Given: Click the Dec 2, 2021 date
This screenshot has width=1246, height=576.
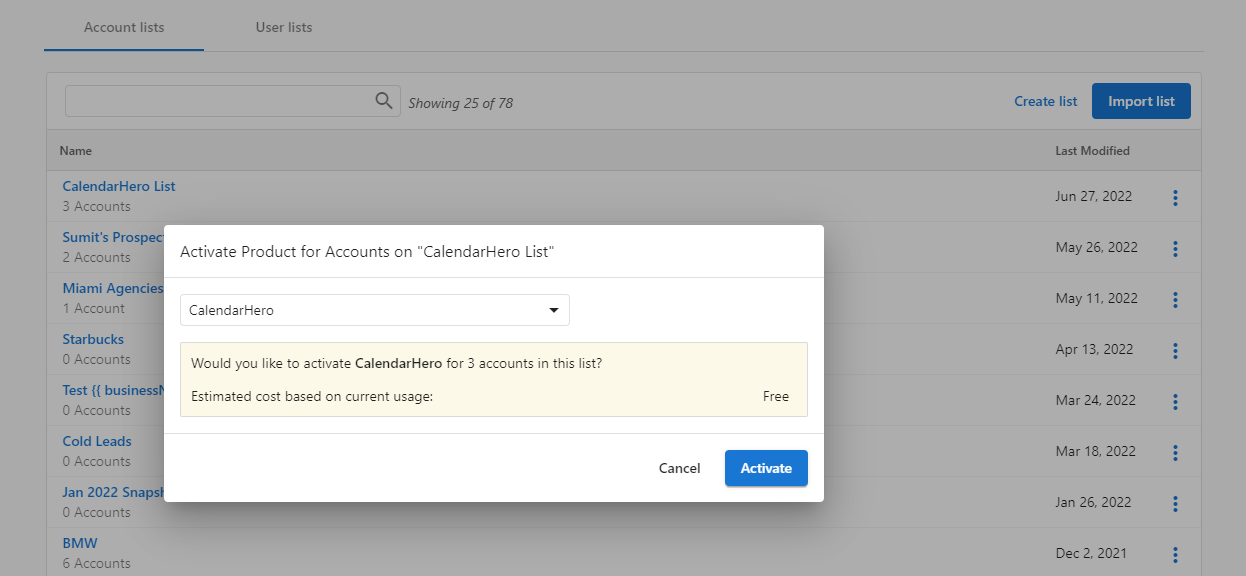Looking at the screenshot, I should (x=1091, y=553).
